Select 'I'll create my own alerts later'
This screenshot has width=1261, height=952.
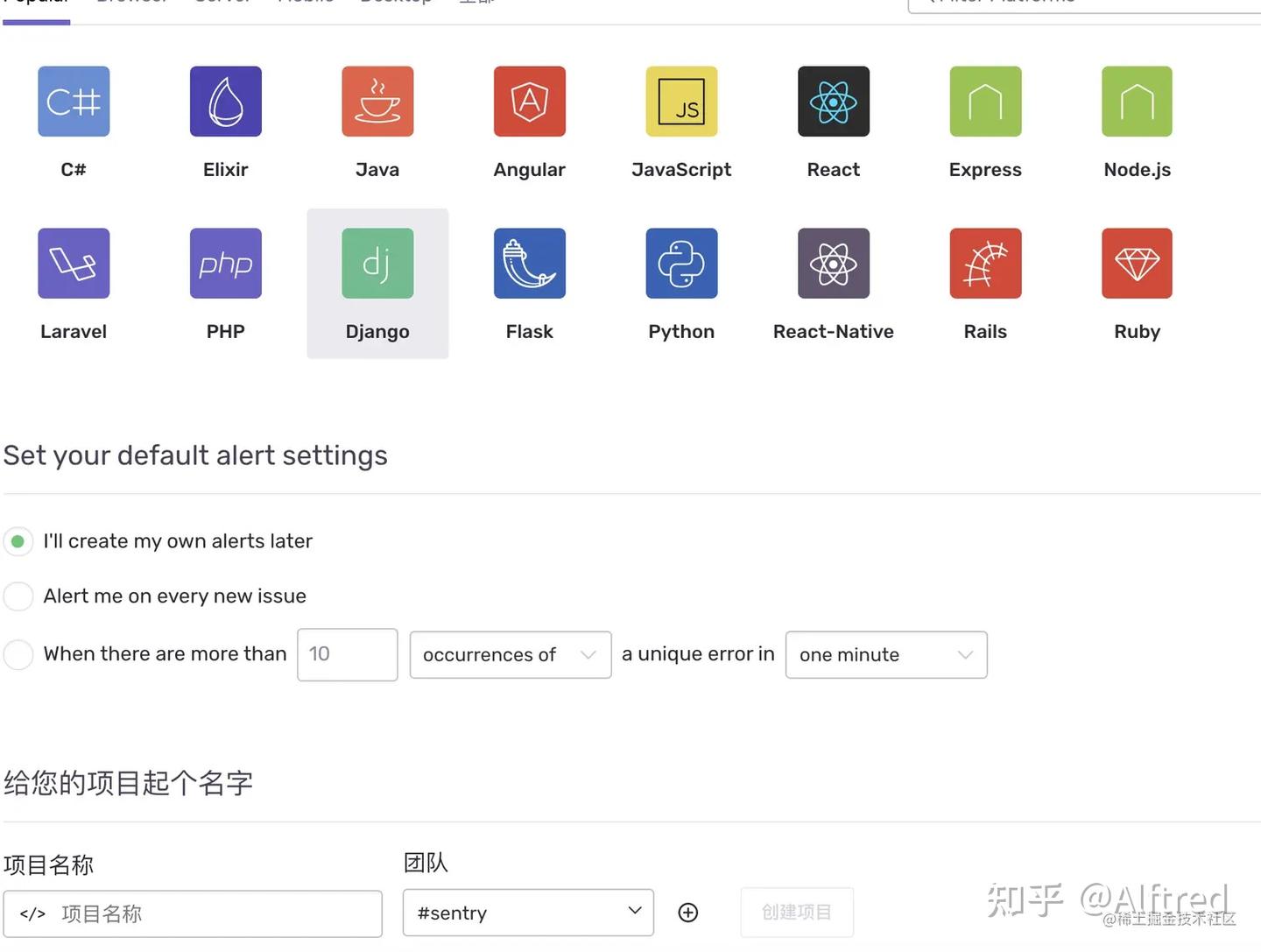click(x=18, y=540)
